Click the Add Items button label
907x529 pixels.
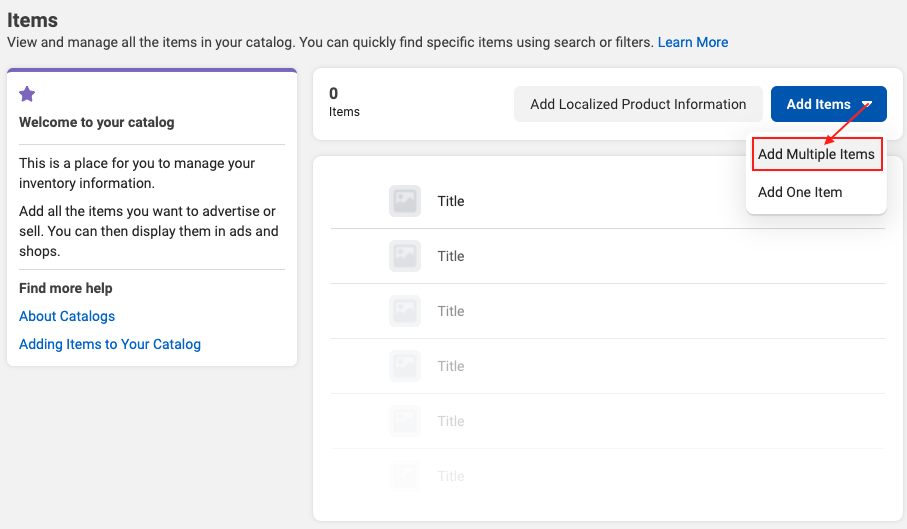(818, 104)
